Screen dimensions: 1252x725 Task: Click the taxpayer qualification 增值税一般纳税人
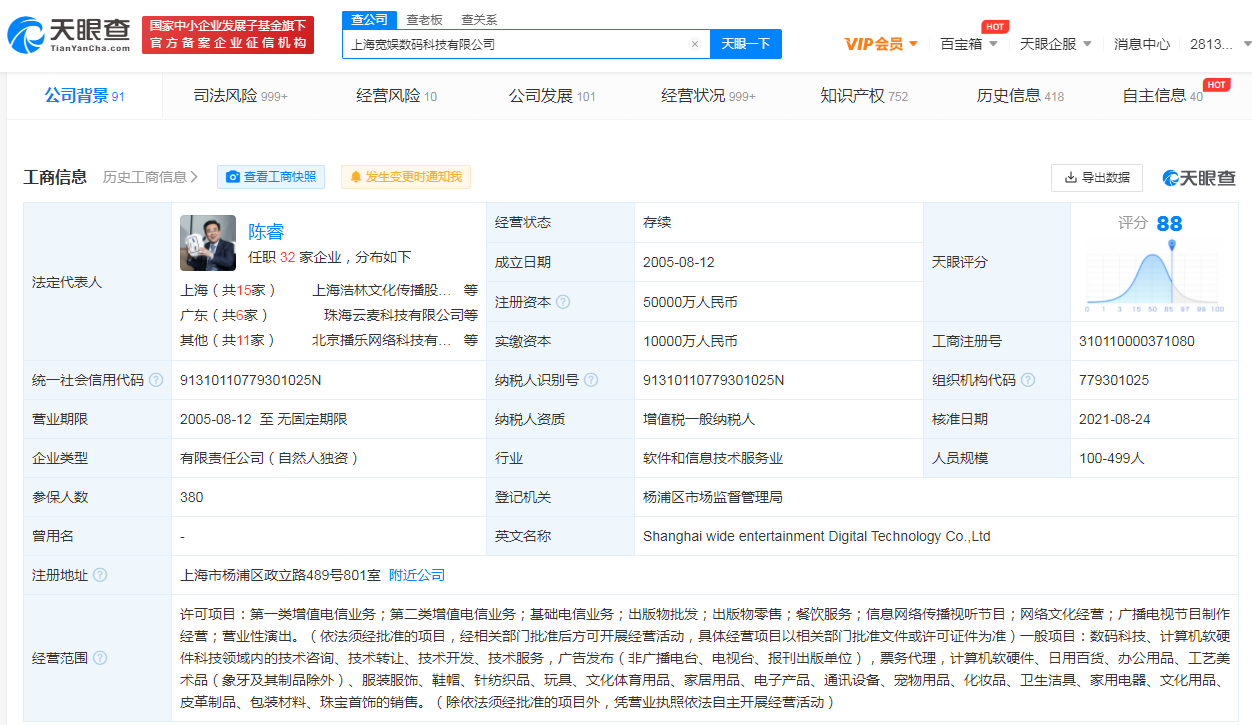pyautogui.click(x=699, y=419)
